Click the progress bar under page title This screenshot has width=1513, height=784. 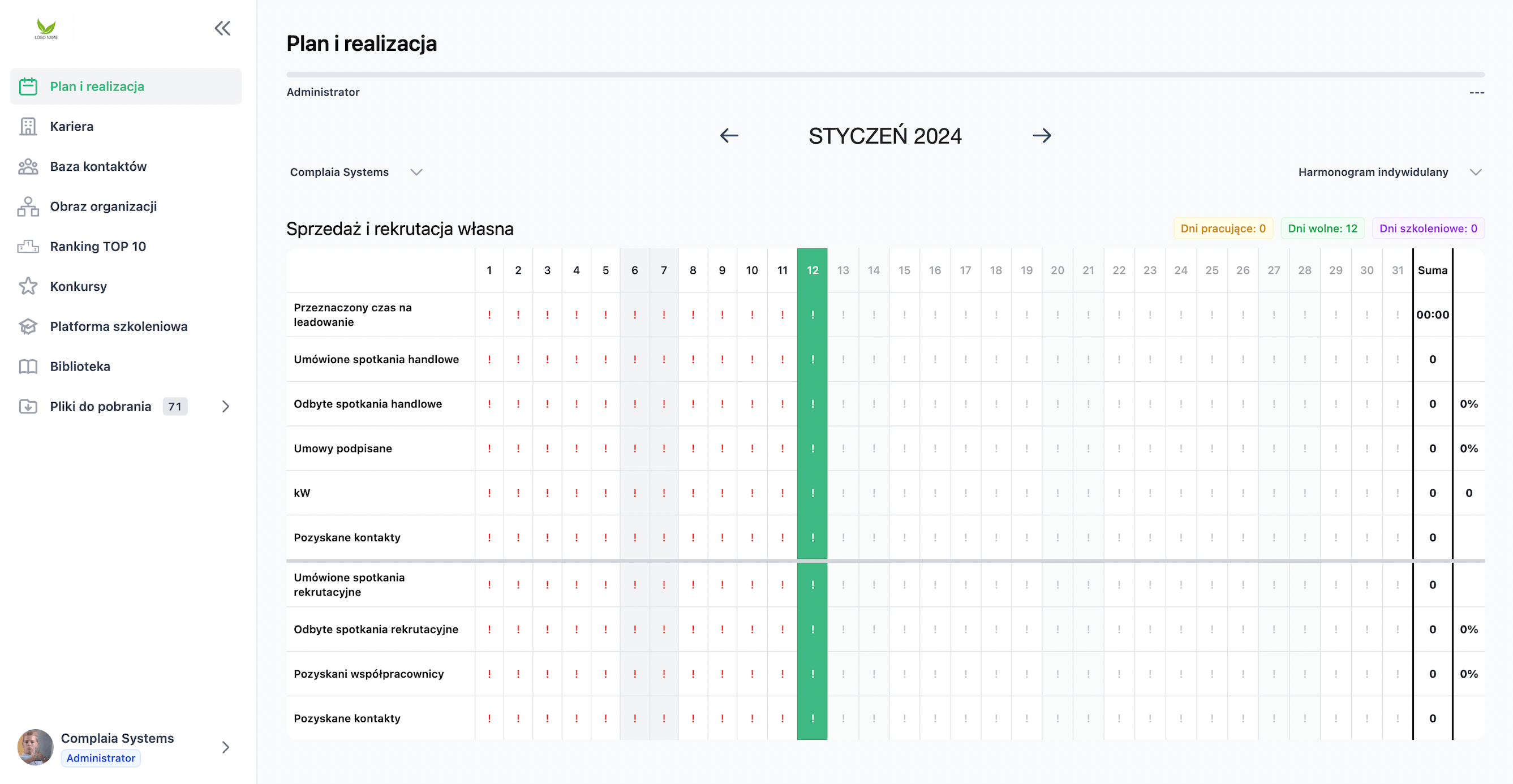885,75
